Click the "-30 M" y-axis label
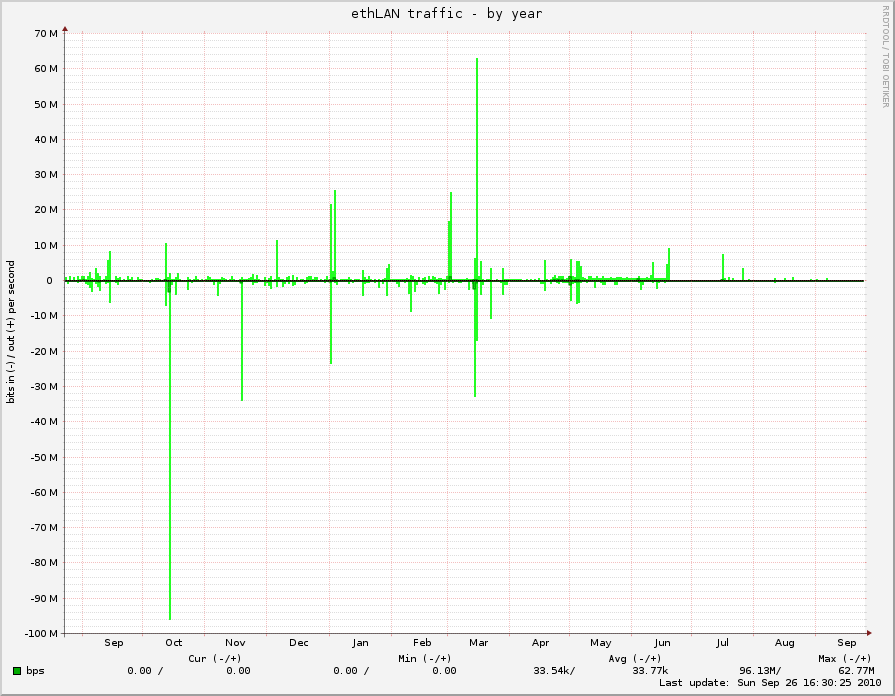 click(x=44, y=387)
